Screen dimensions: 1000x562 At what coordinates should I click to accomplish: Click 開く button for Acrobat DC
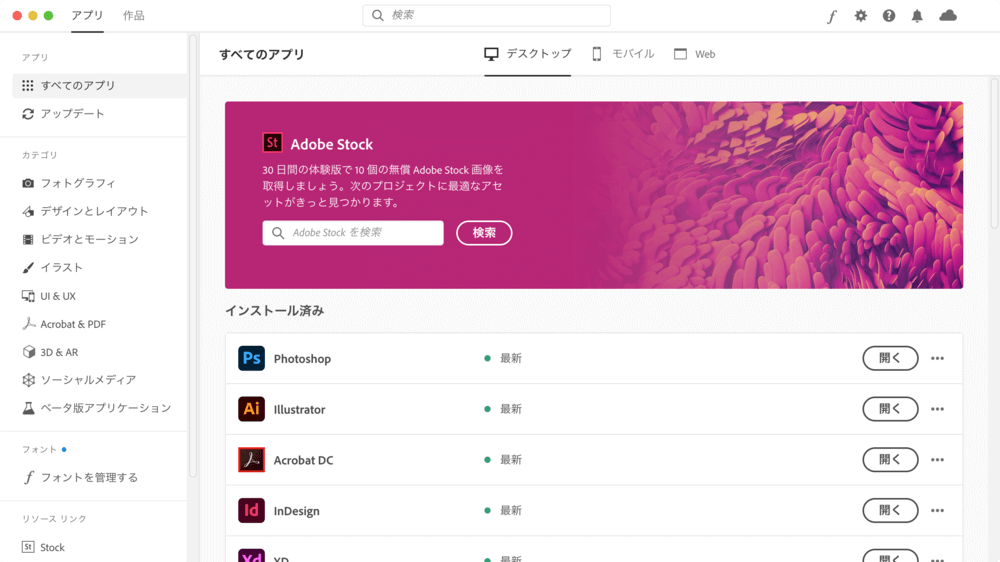pos(890,459)
